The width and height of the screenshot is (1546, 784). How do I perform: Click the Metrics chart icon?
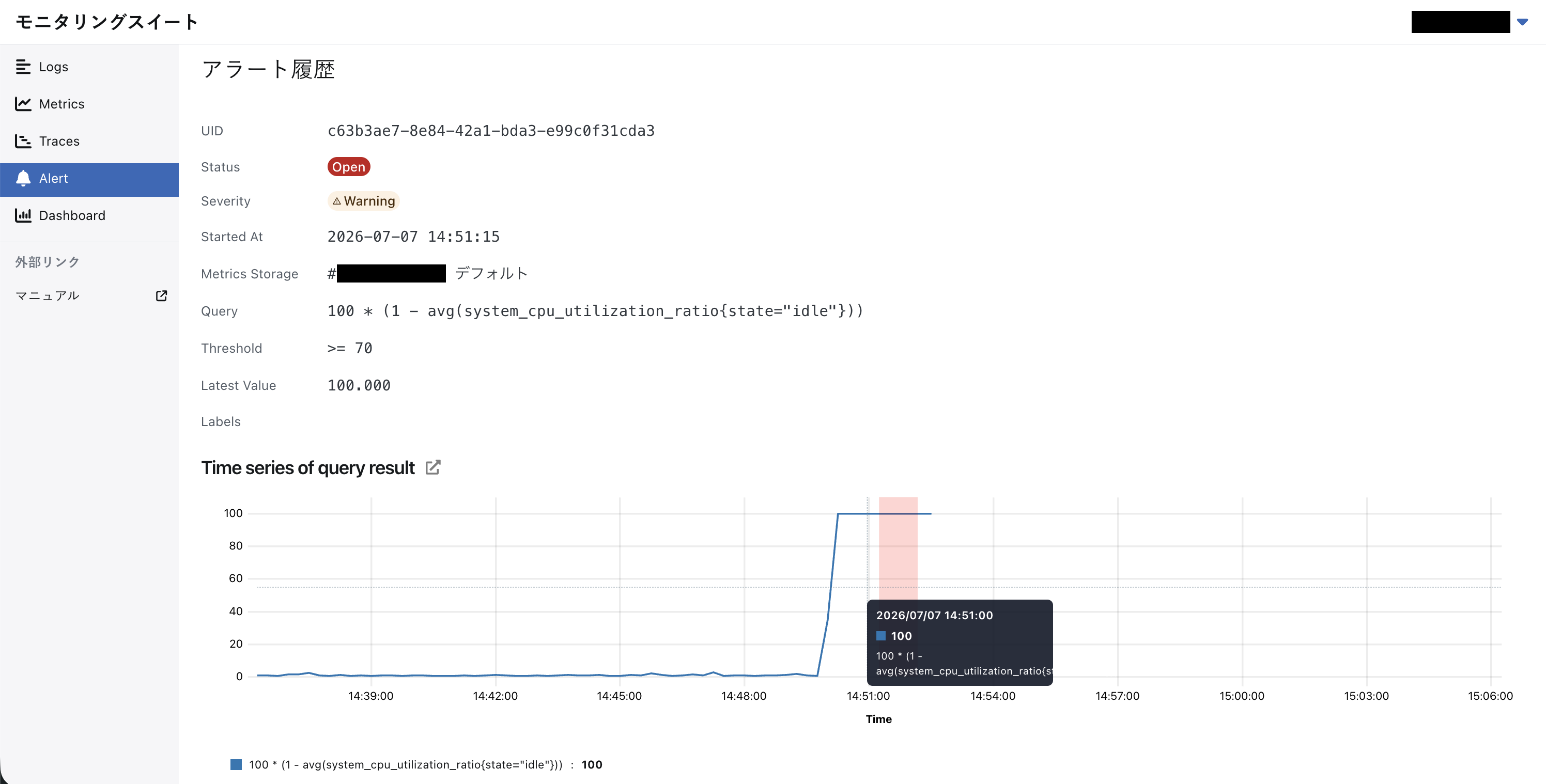click(x=23, y=104)
